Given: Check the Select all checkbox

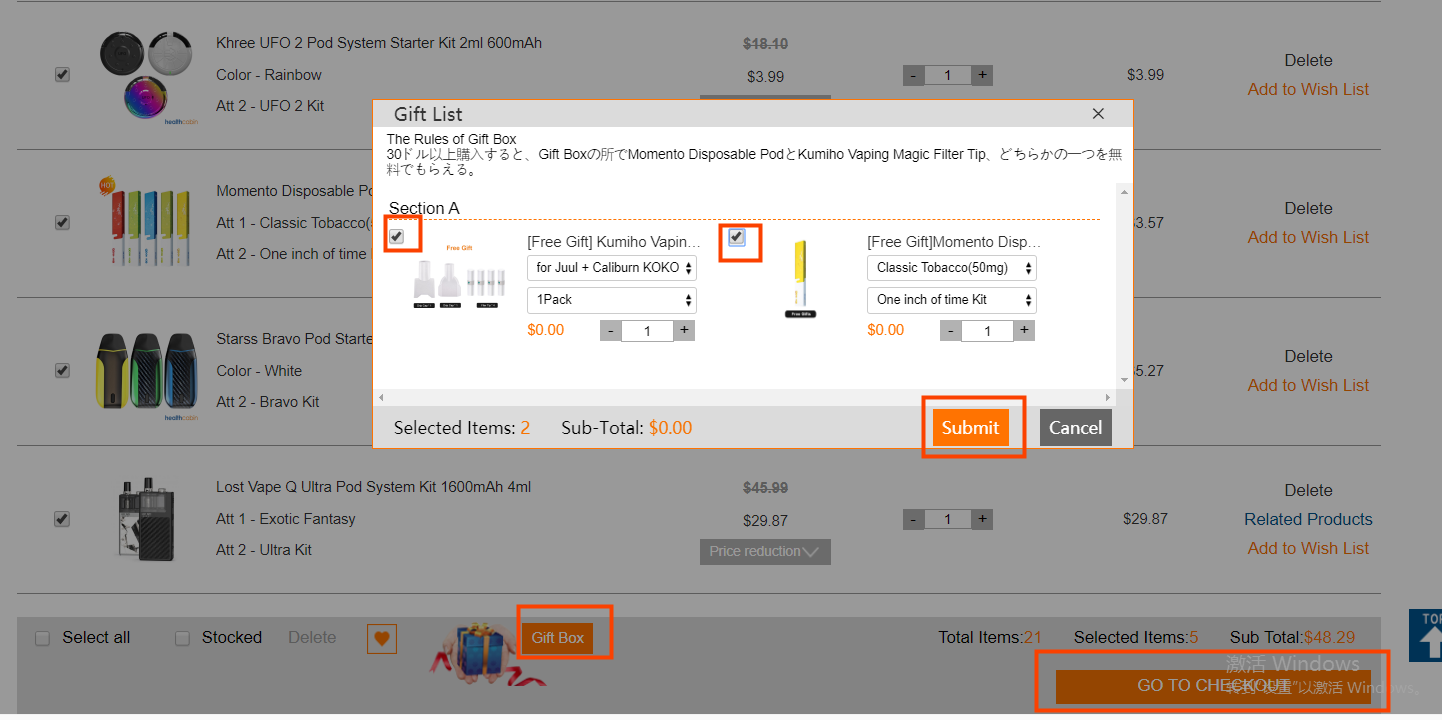Looking at the screenshot, I should tap(43, 638).
